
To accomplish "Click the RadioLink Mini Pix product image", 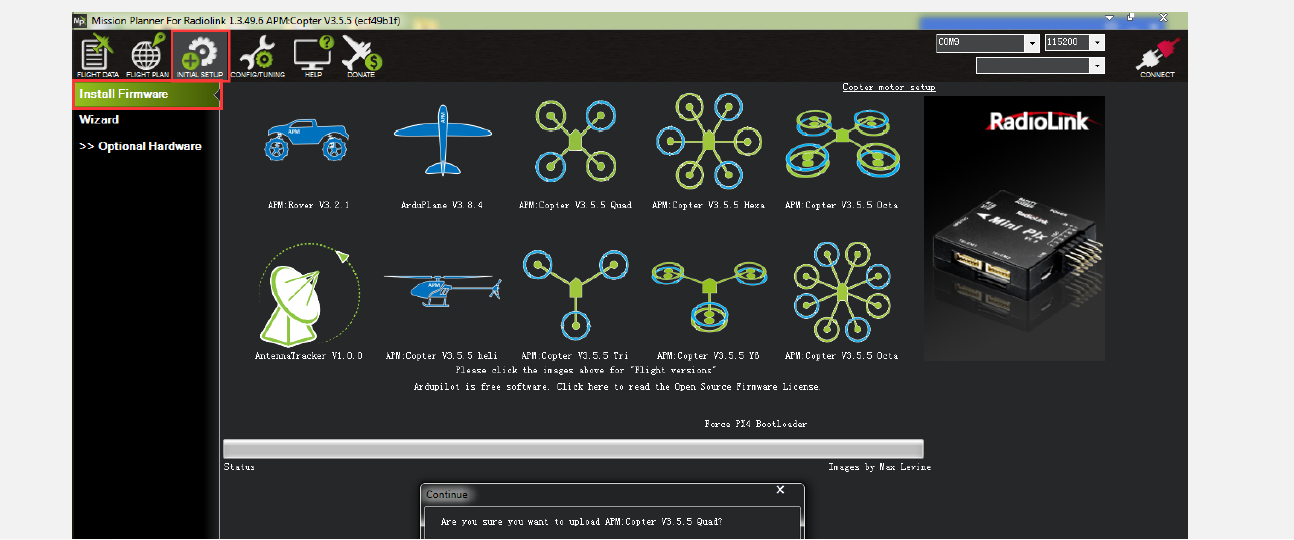I will [x=1014, y=228].
